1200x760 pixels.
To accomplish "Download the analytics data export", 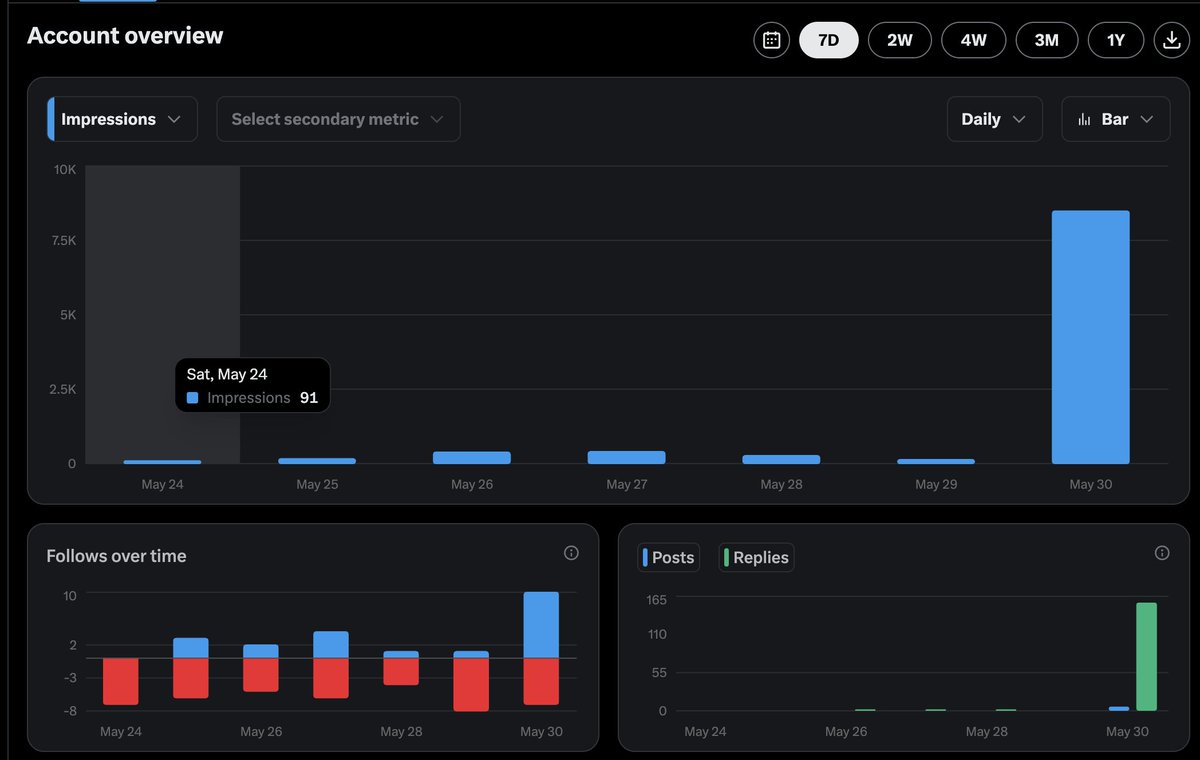I will pos(1171,41).
